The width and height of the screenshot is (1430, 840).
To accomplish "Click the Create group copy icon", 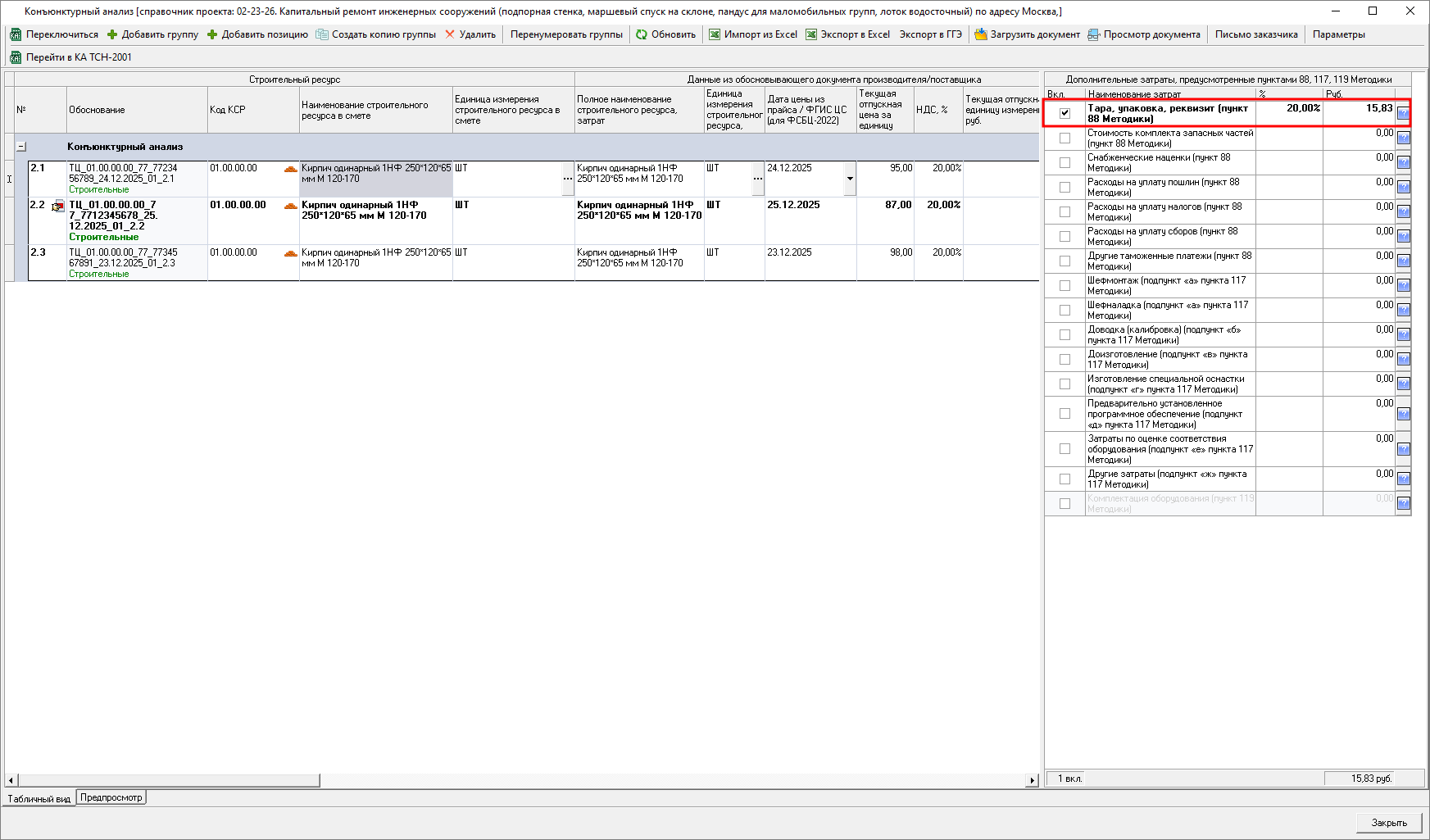I will [x=322, y=34].
